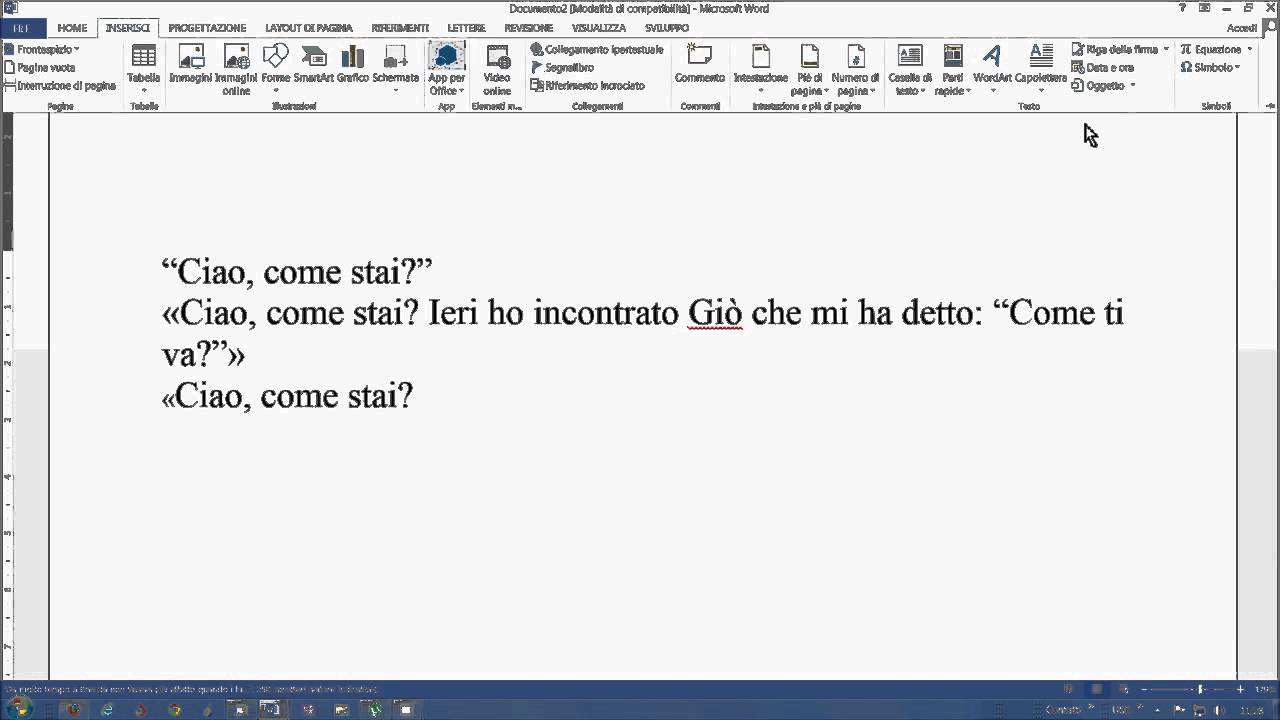Click the Accedi sign-in link

click(1241, 28)
